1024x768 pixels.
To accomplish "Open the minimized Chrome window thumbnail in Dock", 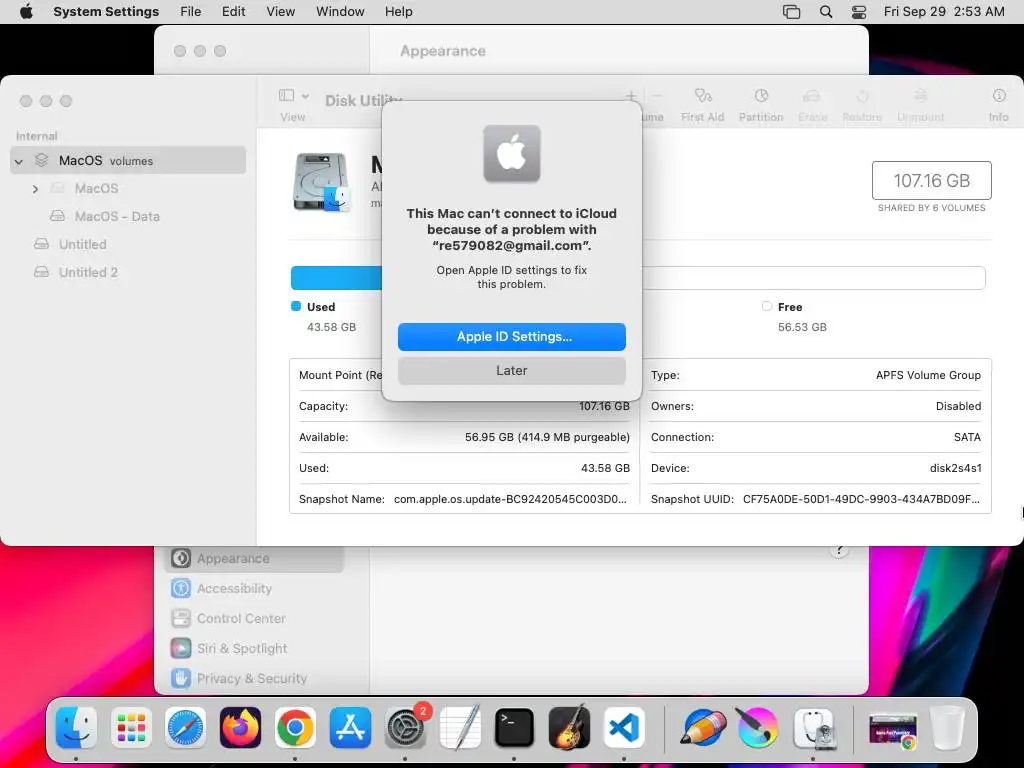I will point(893,730).
